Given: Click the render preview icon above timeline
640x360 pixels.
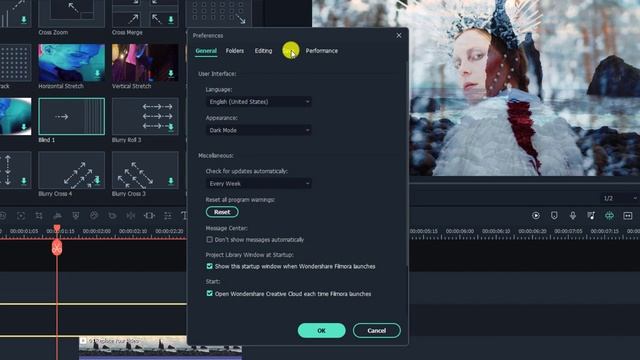Looking at the screenshot, I should [x=536, y=216].
